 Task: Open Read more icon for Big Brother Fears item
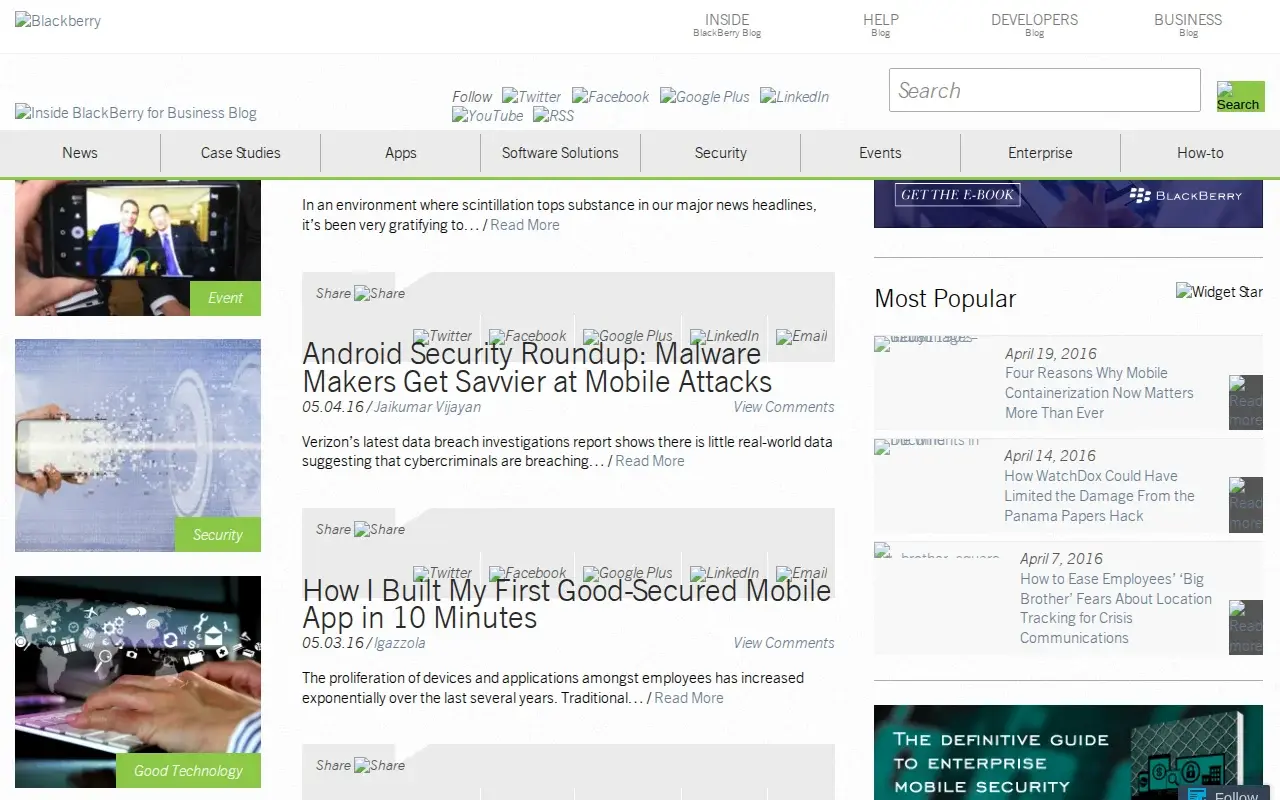coord(1246,627)
